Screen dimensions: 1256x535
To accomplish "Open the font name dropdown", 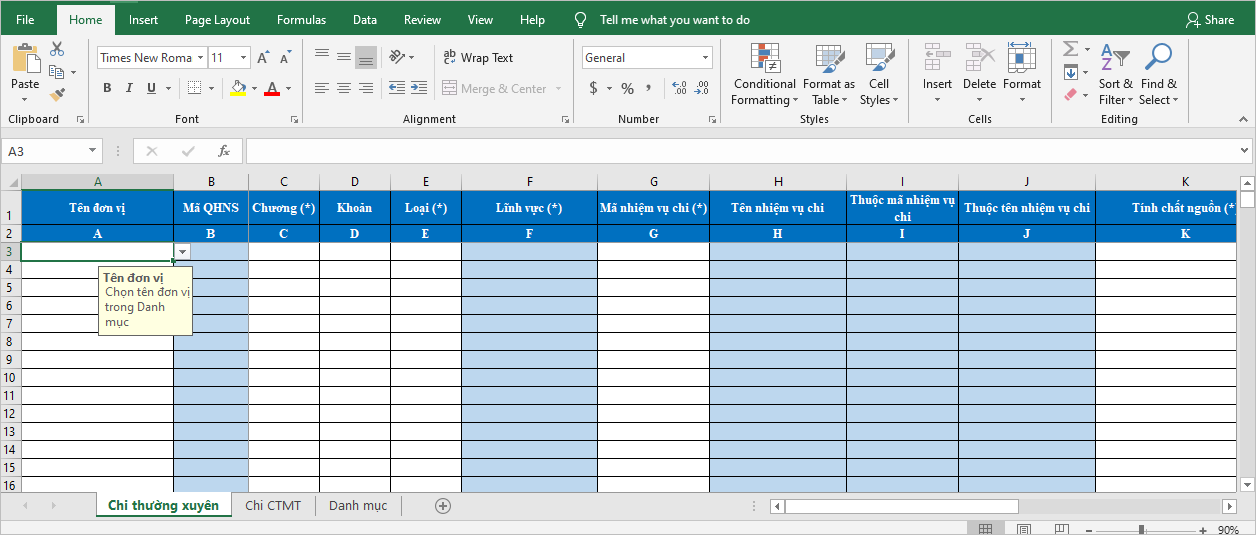I will point(200,58).
